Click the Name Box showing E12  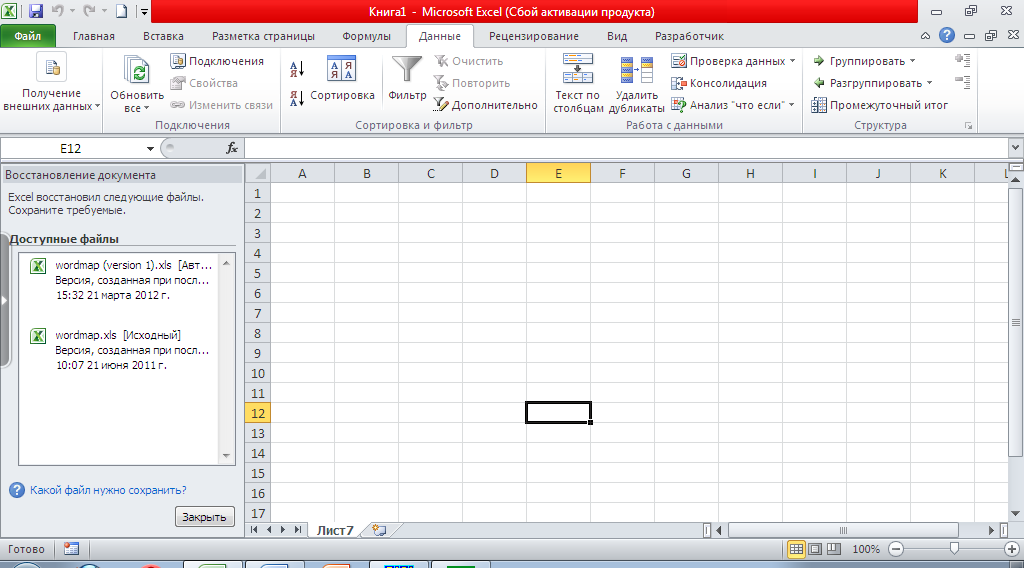point(71,149)
